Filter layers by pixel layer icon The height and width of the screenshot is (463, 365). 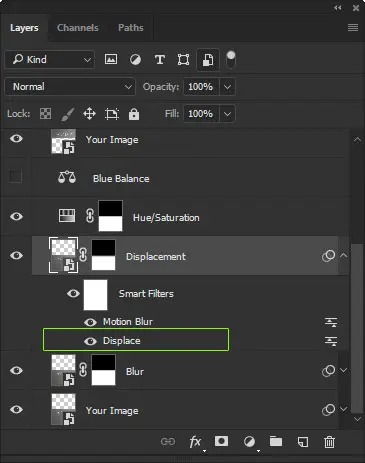[111, 60]
